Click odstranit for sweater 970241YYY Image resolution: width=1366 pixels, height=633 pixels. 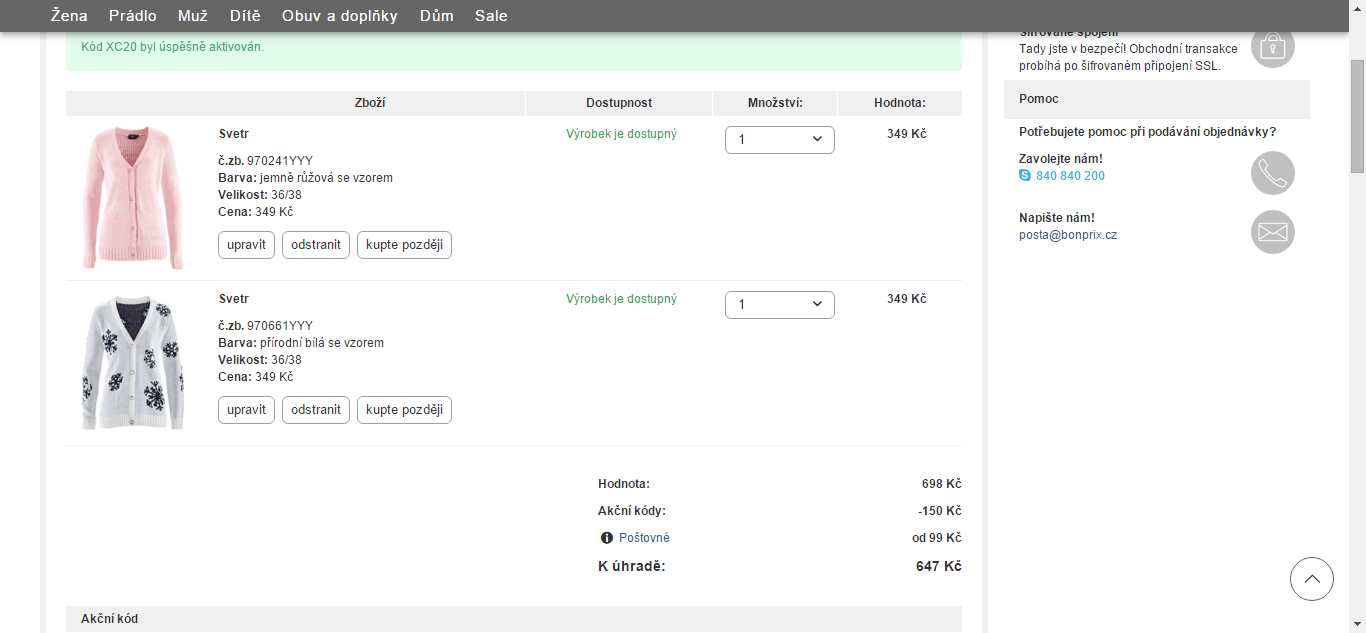click(316, 245)
